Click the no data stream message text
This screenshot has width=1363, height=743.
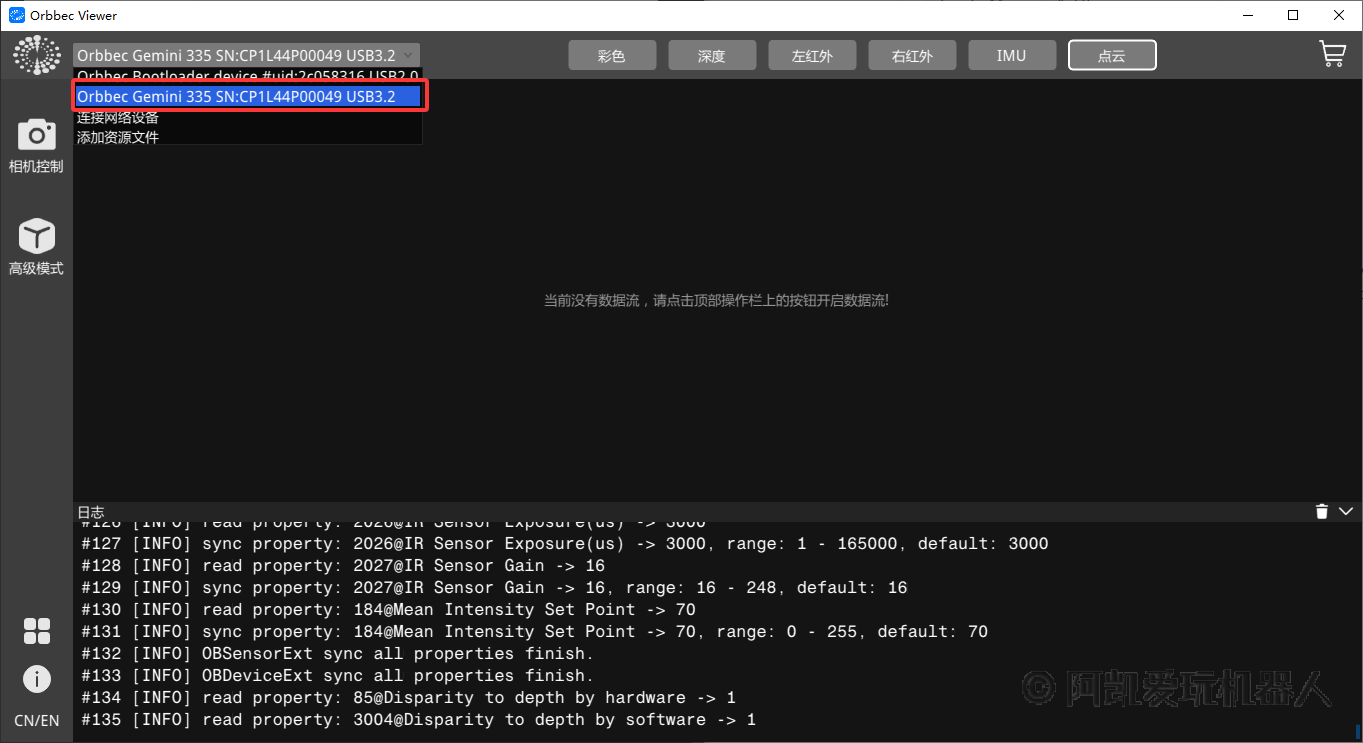716,300
